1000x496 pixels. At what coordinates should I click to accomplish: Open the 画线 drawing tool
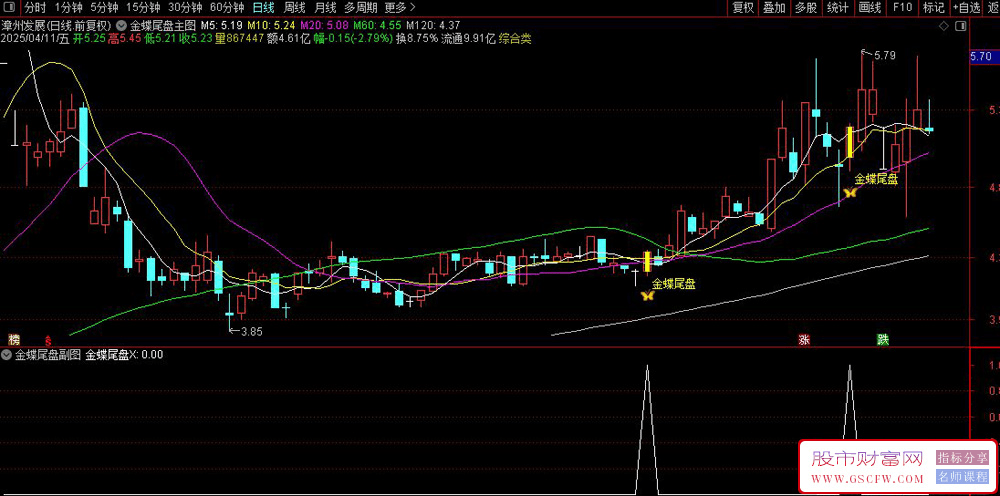869,8
